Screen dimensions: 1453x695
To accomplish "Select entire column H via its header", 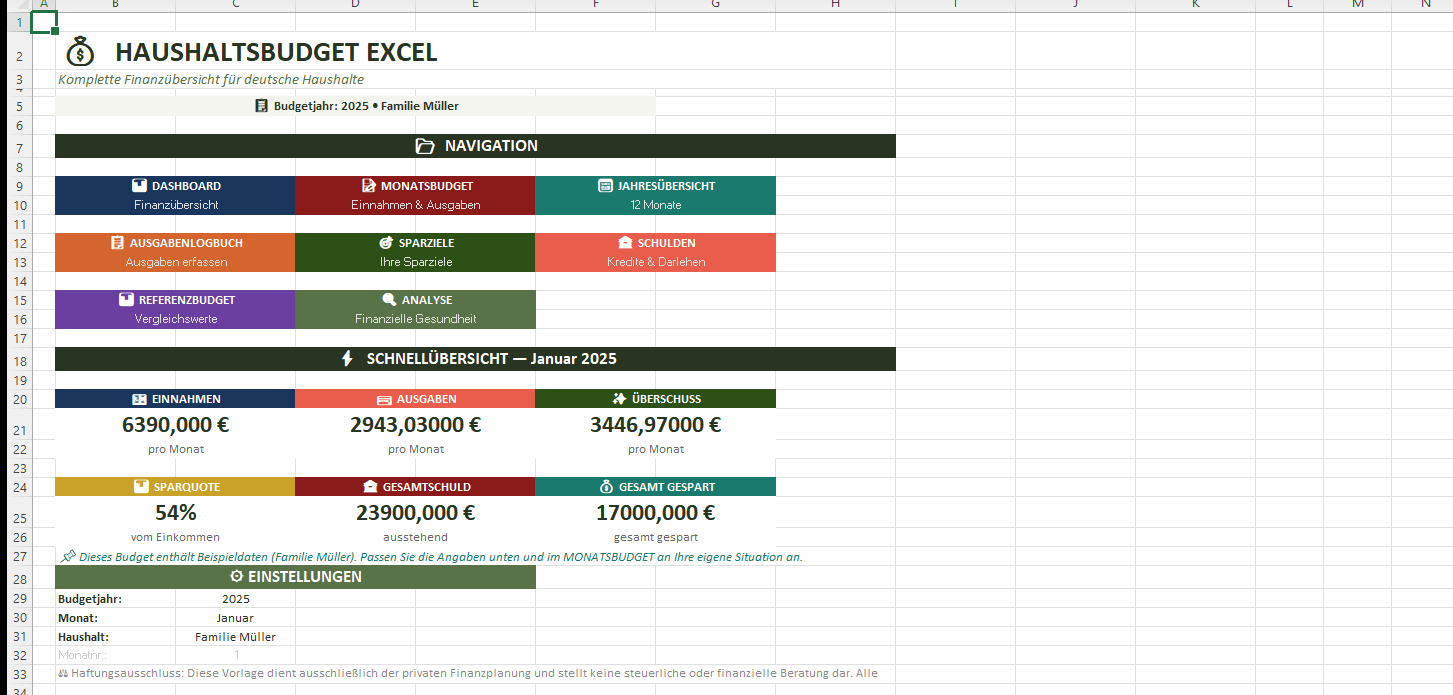I will coord(835,6).
